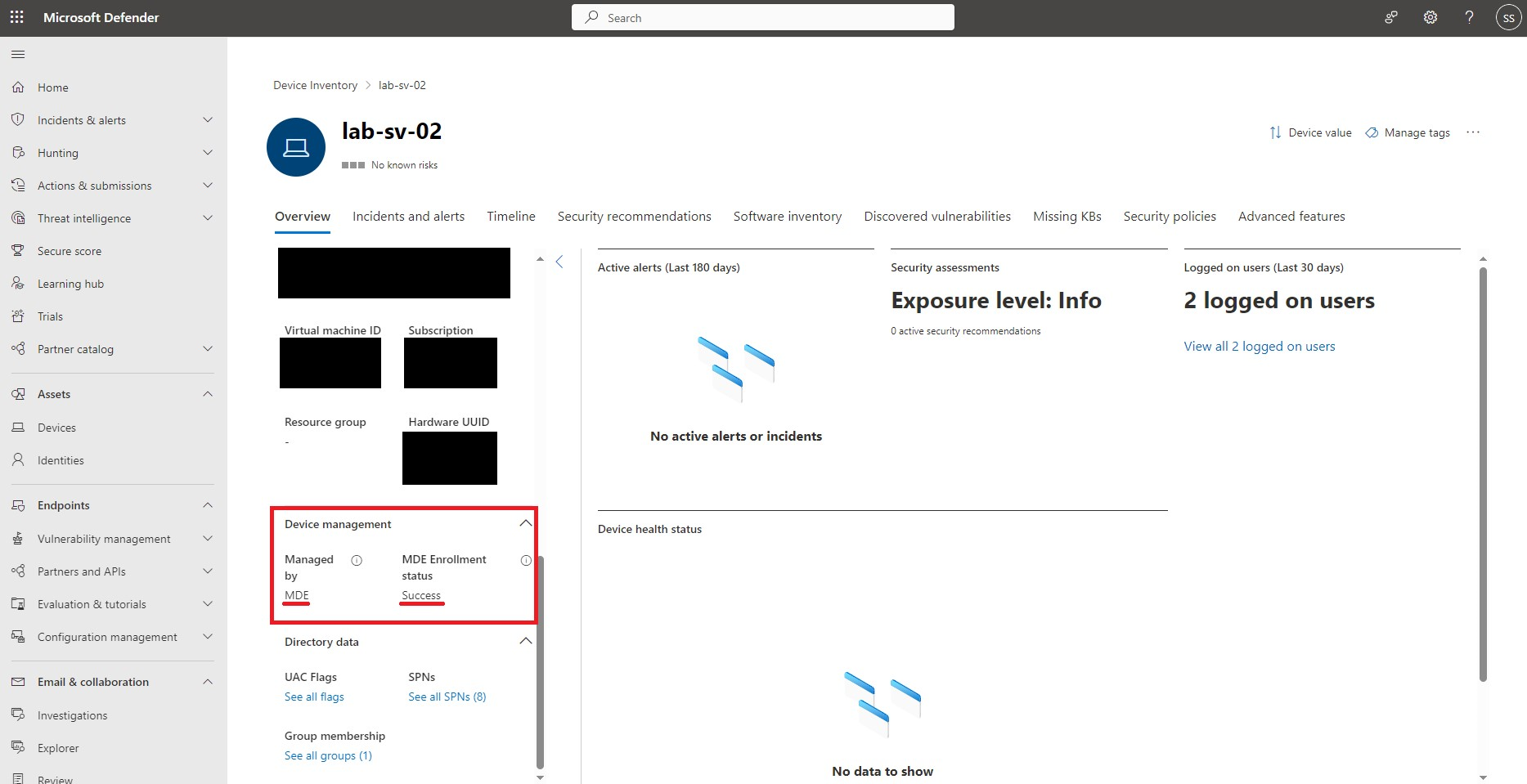Collapse the Device management section

[x=526, y=524]
